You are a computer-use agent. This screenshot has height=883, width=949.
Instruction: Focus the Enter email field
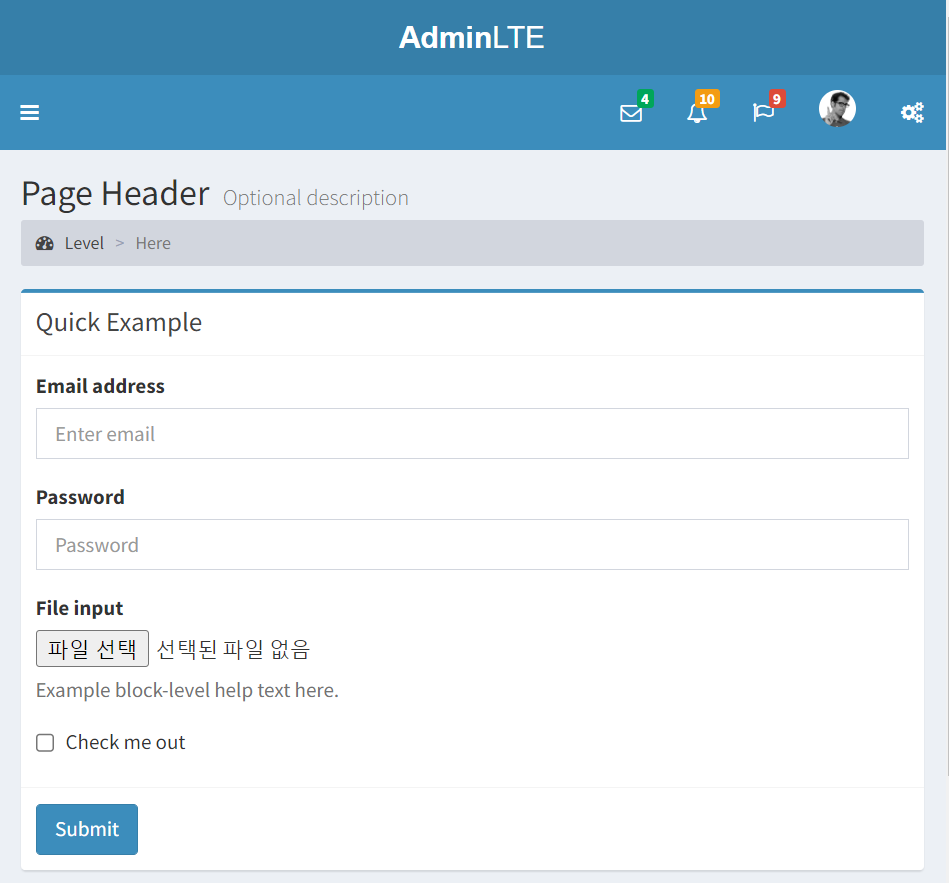point(472,433)
